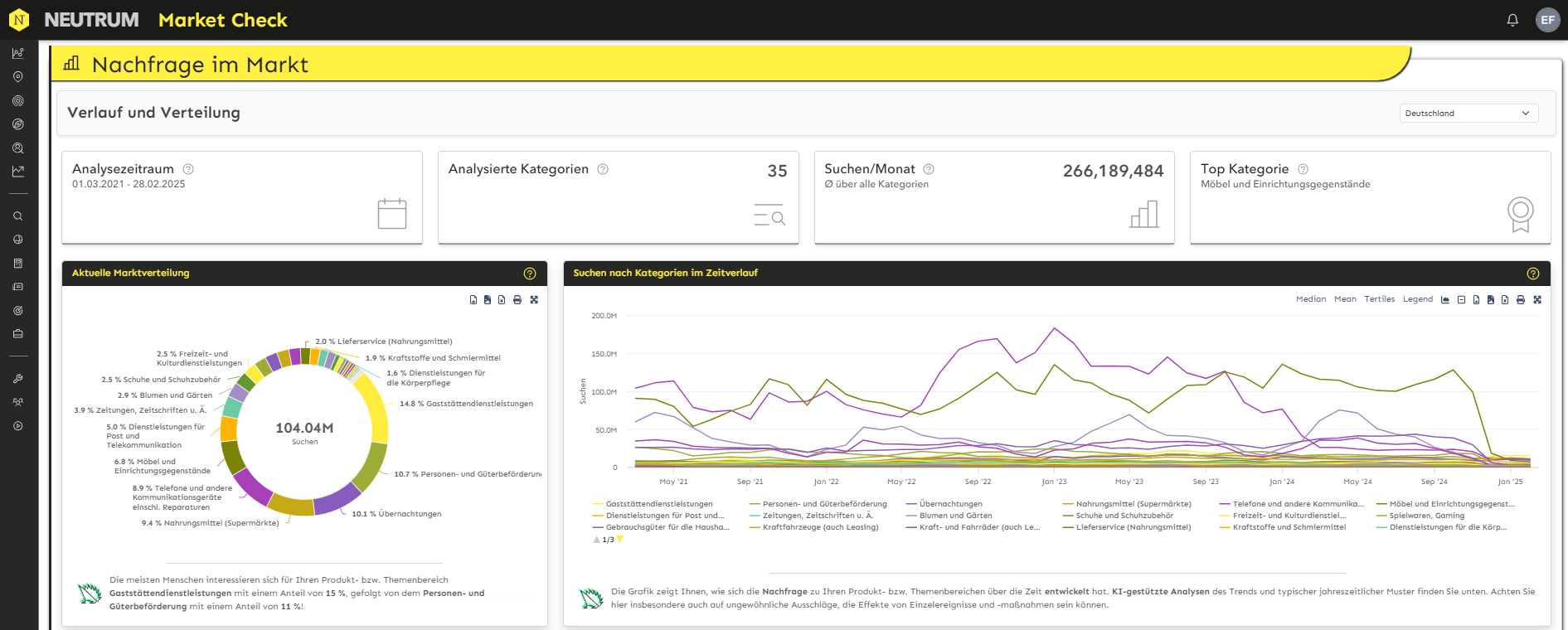Image resolution: width=1568 pixels, height=630 pixels.
Task: Select the location pin sidebar icon
Action: click(17, 77)
